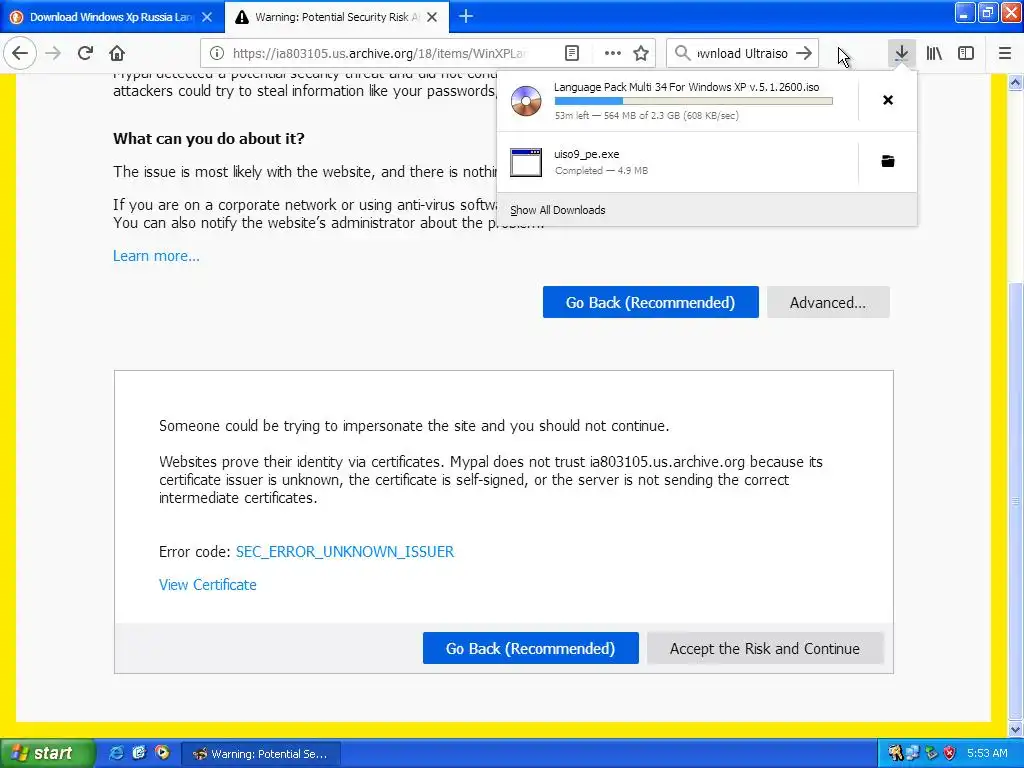This screenshot has height=768, width=1024.
Task: Open the hamburger application menu
Action: click(1005, 53)
